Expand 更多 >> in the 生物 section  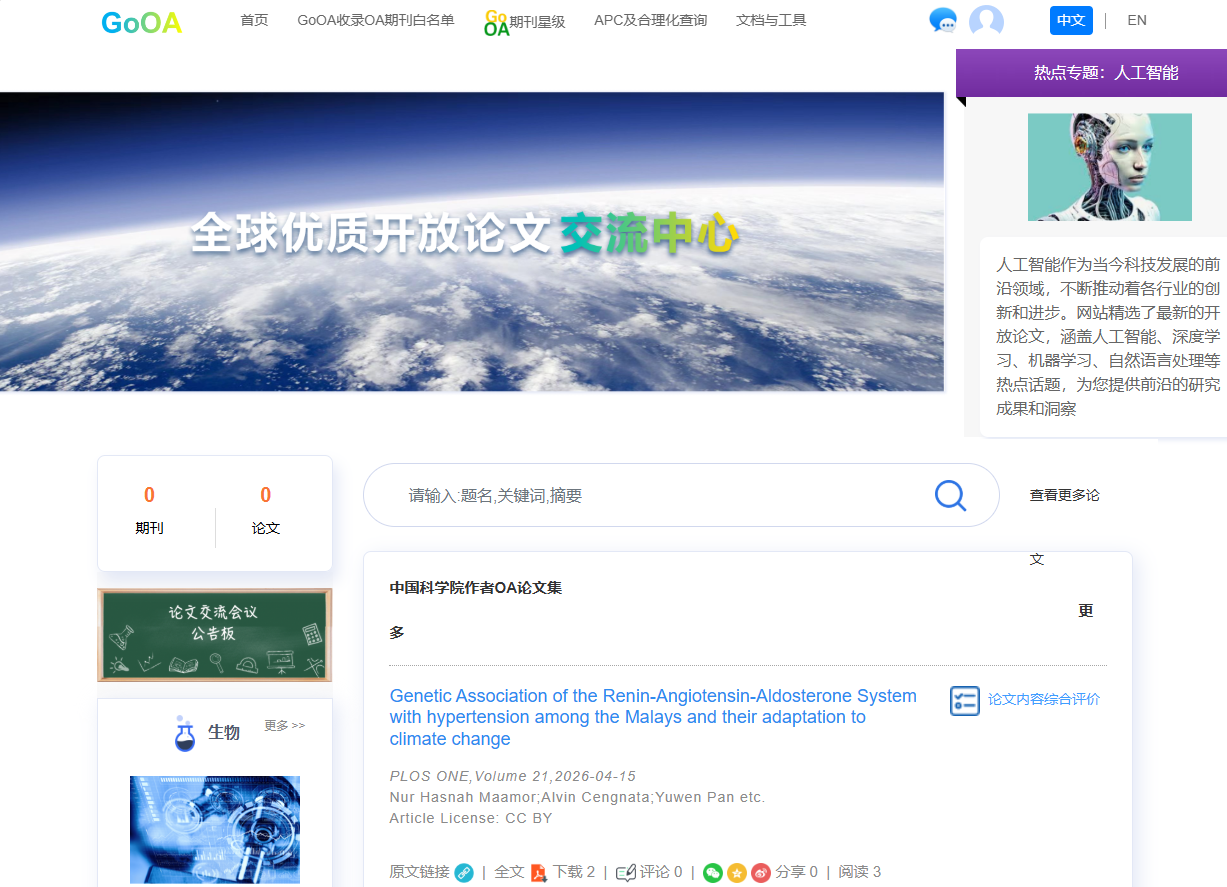click(x=285, y=726)
